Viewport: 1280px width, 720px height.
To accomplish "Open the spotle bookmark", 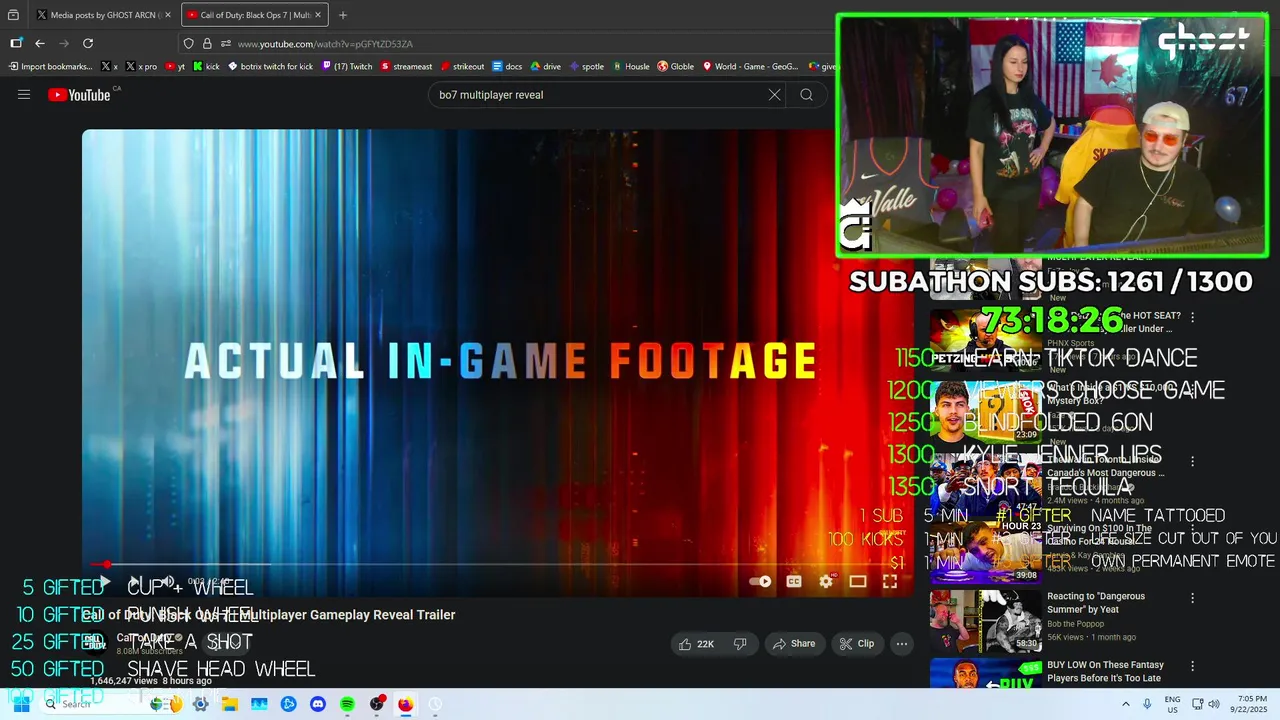I will 587,67.
